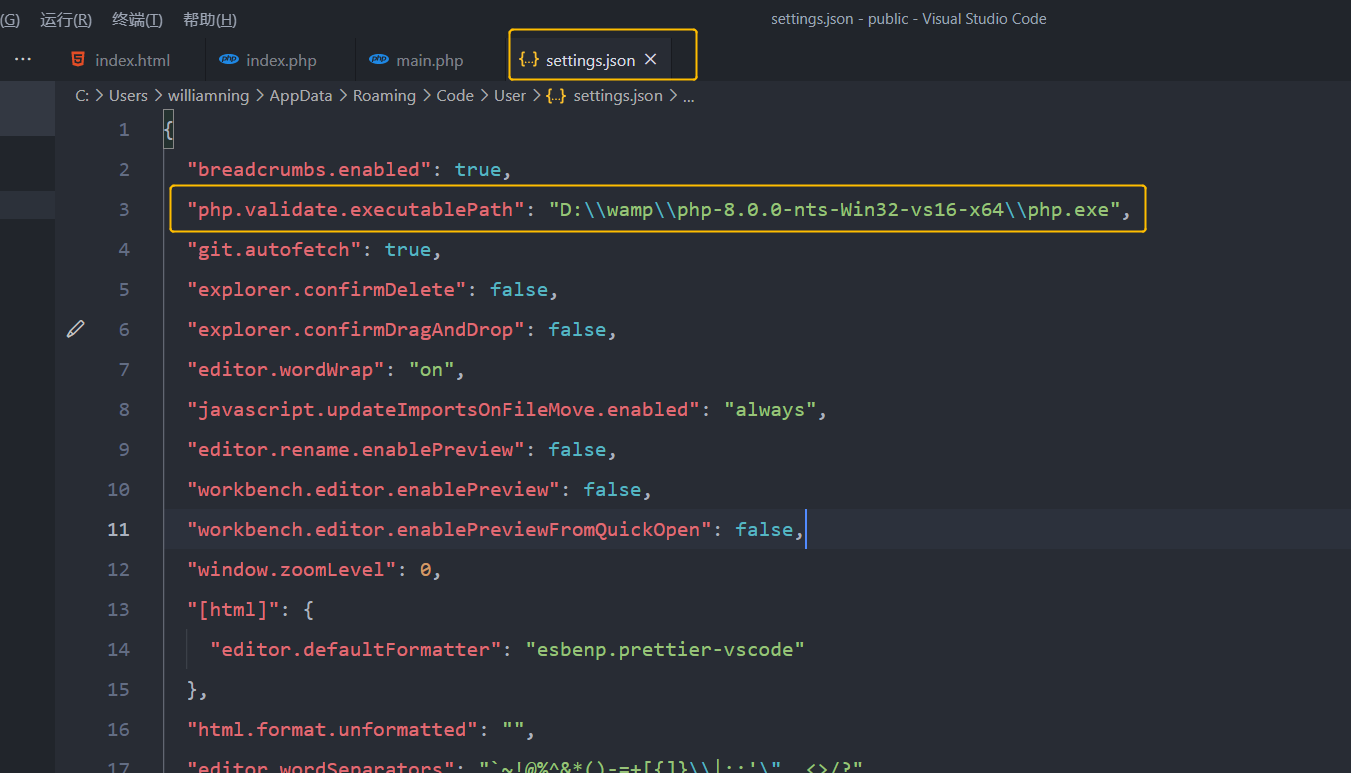Click the JSON braces icon on settings.json tab
1351x773 pixels.
[528, 59]
